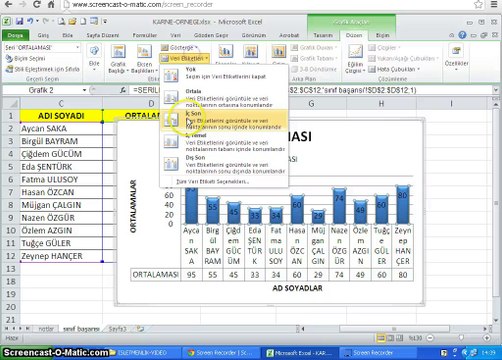Switch to Normal view in status bar
This screenshot has width=502, height=360.
381,338
